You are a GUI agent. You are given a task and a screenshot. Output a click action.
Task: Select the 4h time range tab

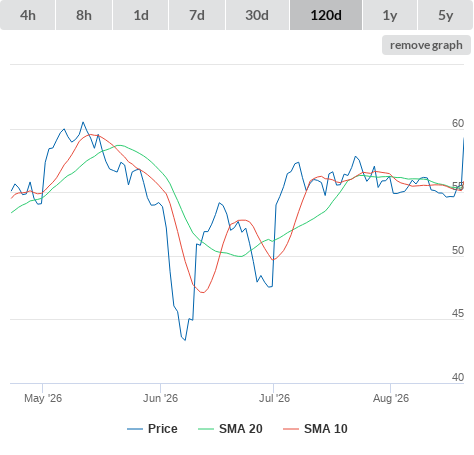[x=27, y=15]
